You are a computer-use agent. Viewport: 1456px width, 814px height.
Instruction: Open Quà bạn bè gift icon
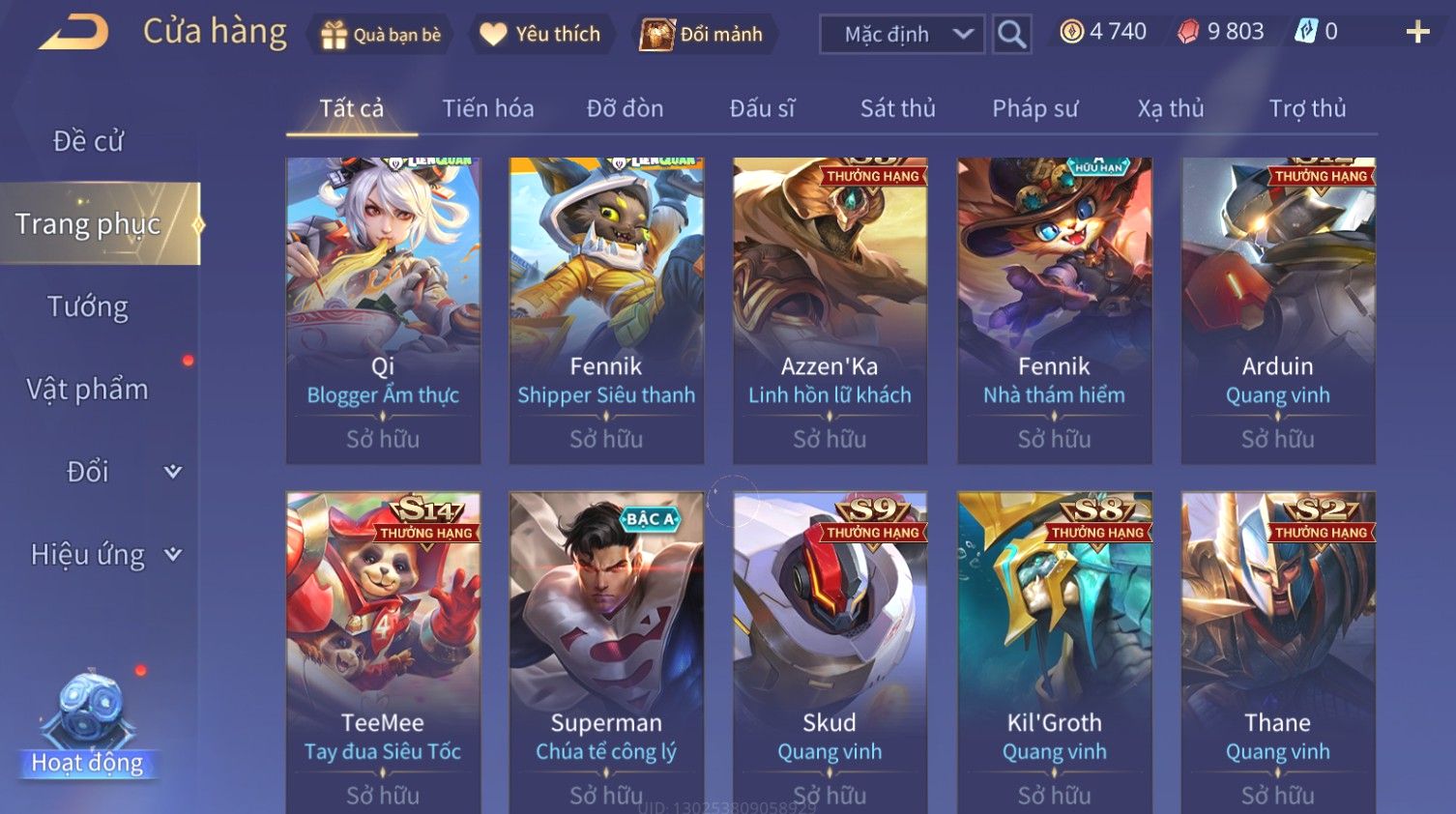coord(334,35)
